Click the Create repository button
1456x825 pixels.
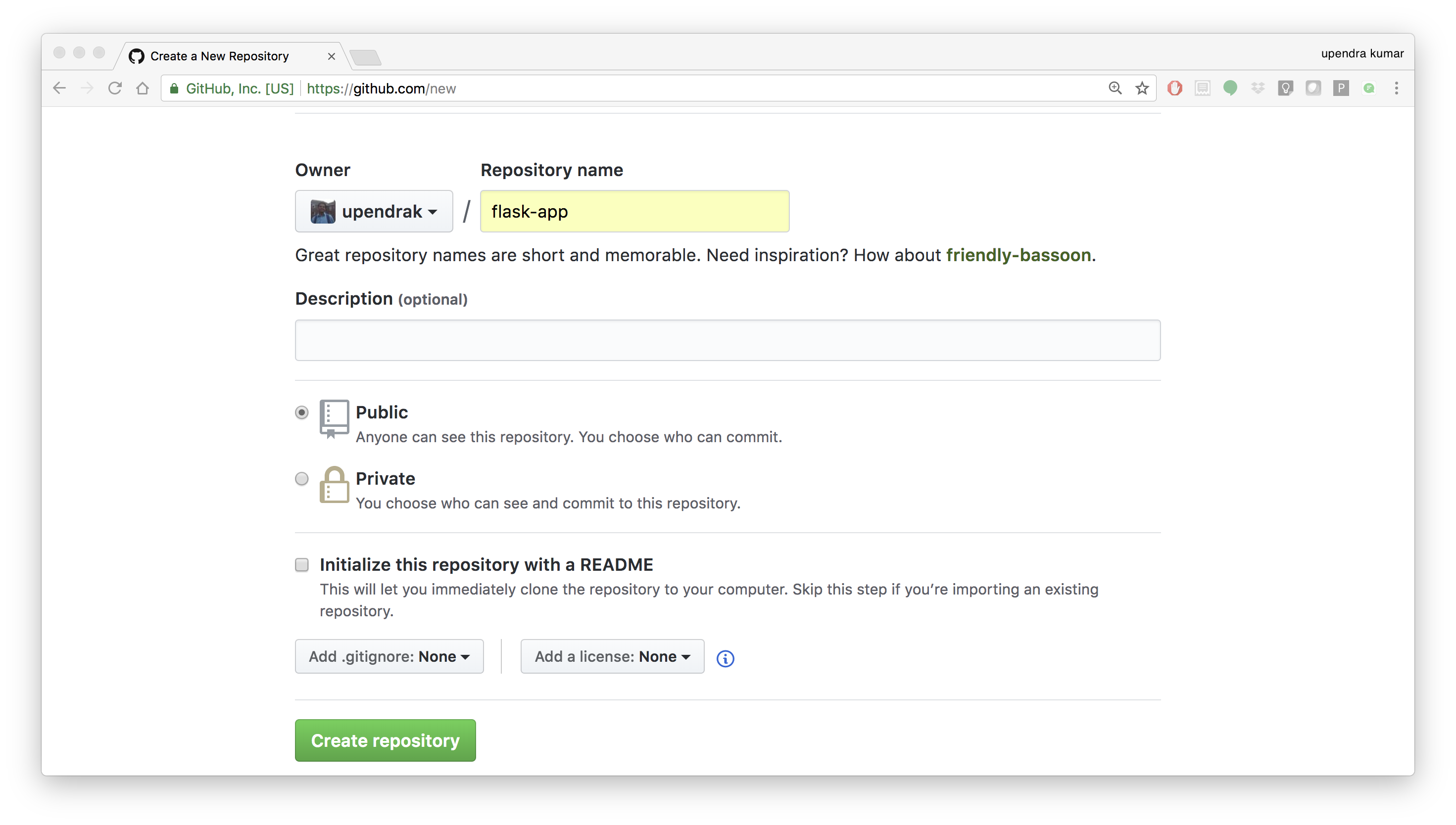(x=385, y=740)
